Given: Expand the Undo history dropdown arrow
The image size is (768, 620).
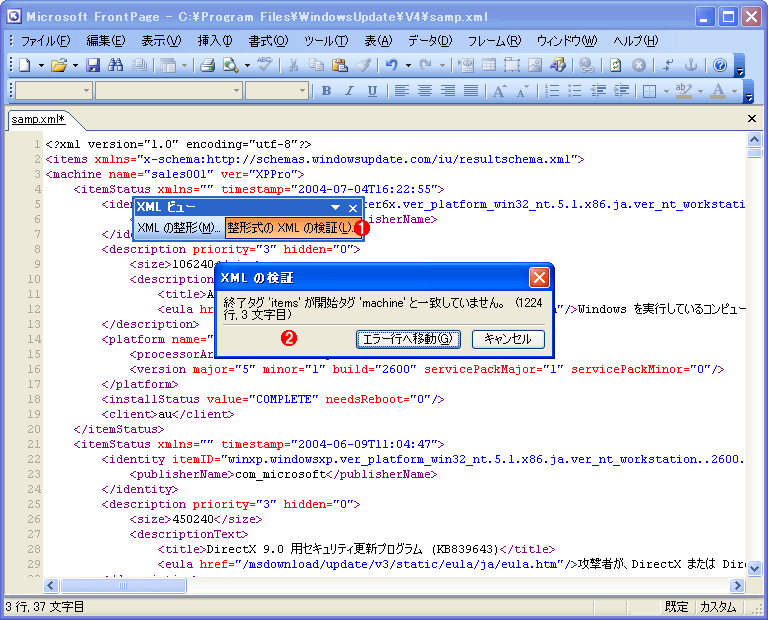Looking at the screenshot, I should pyautogui.click(x=408, y=65).
